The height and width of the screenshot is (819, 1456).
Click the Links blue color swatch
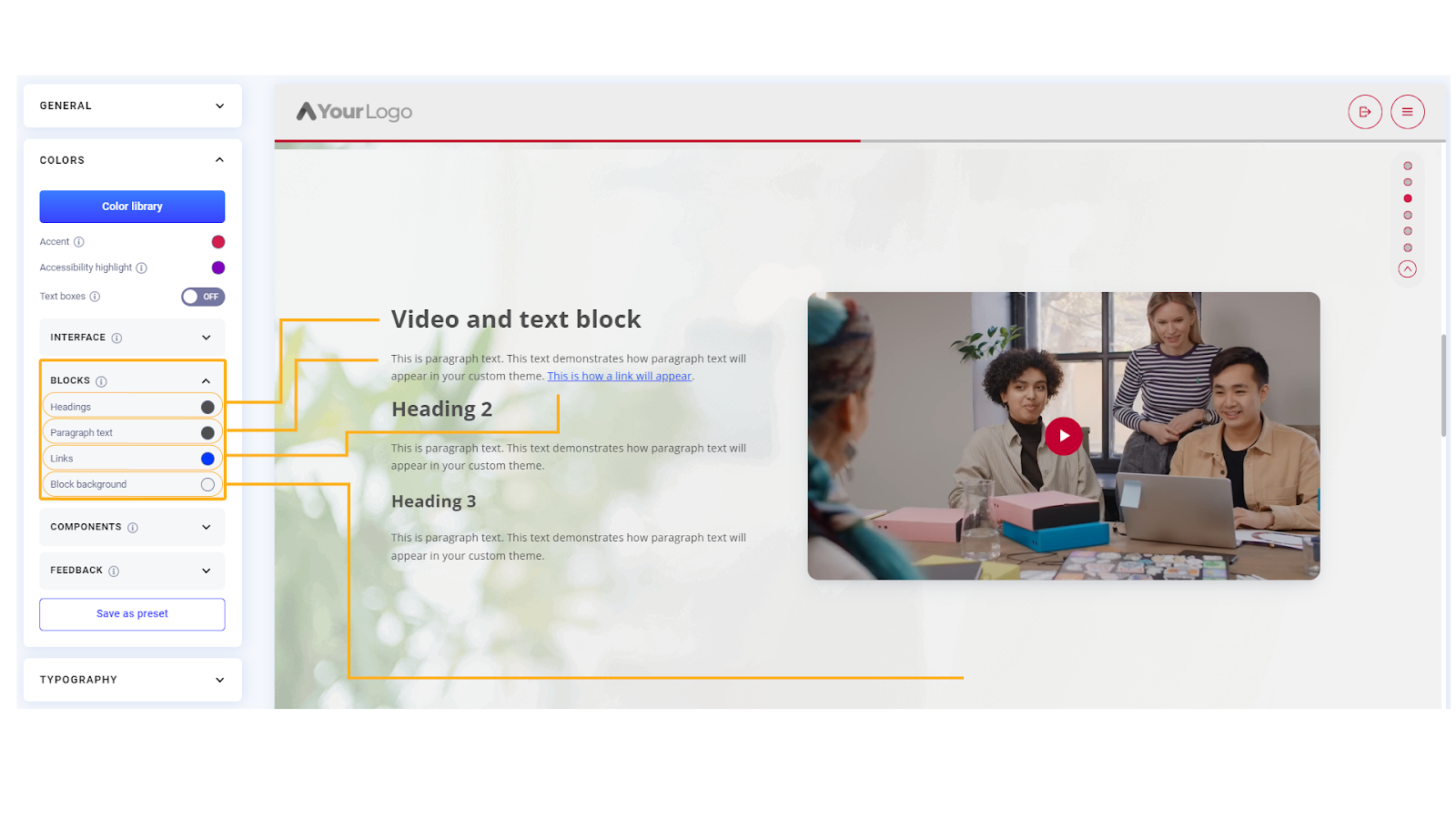(x=207, y=459)
